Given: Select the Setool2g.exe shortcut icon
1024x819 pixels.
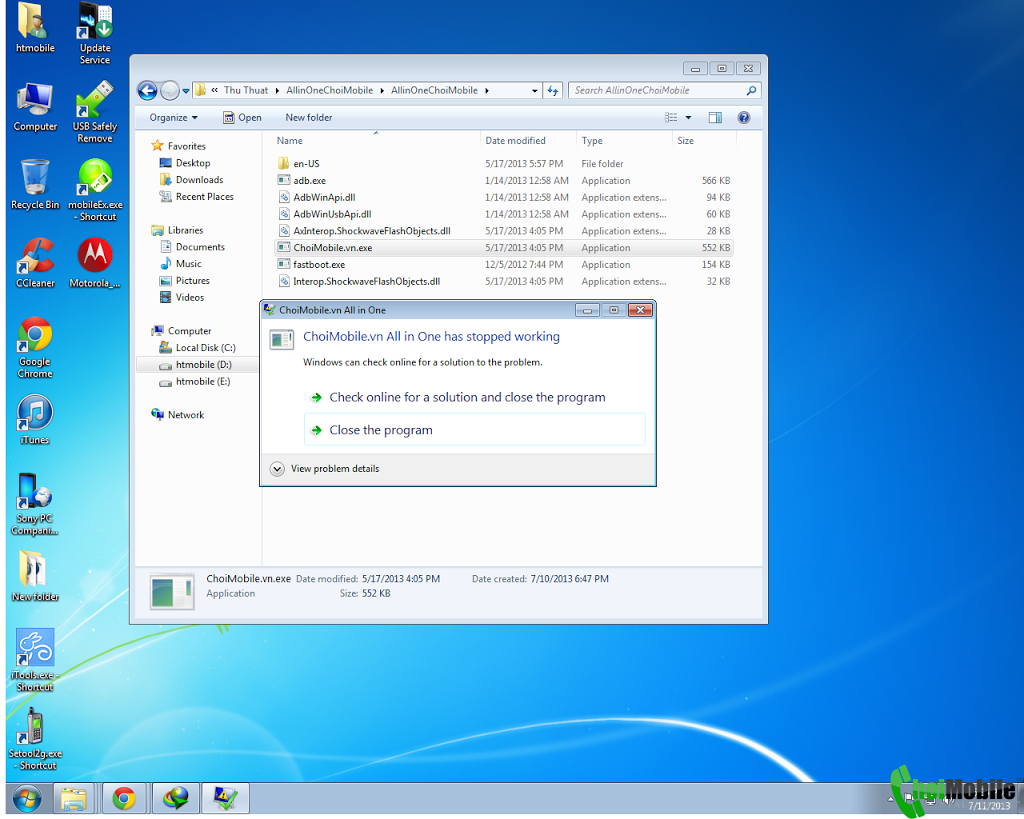Looking at the screenshot, I should [35, 739].
